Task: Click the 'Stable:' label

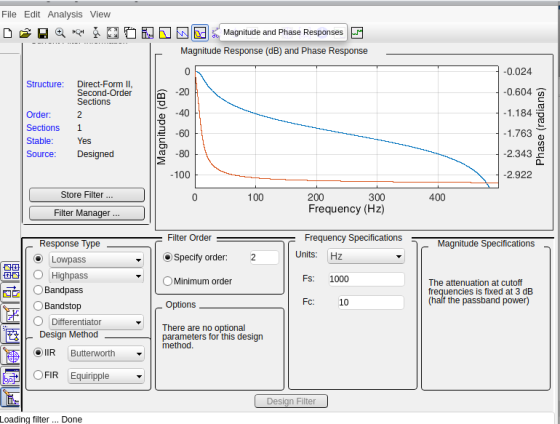Action: pyautogui.click(x=40, y=141)
